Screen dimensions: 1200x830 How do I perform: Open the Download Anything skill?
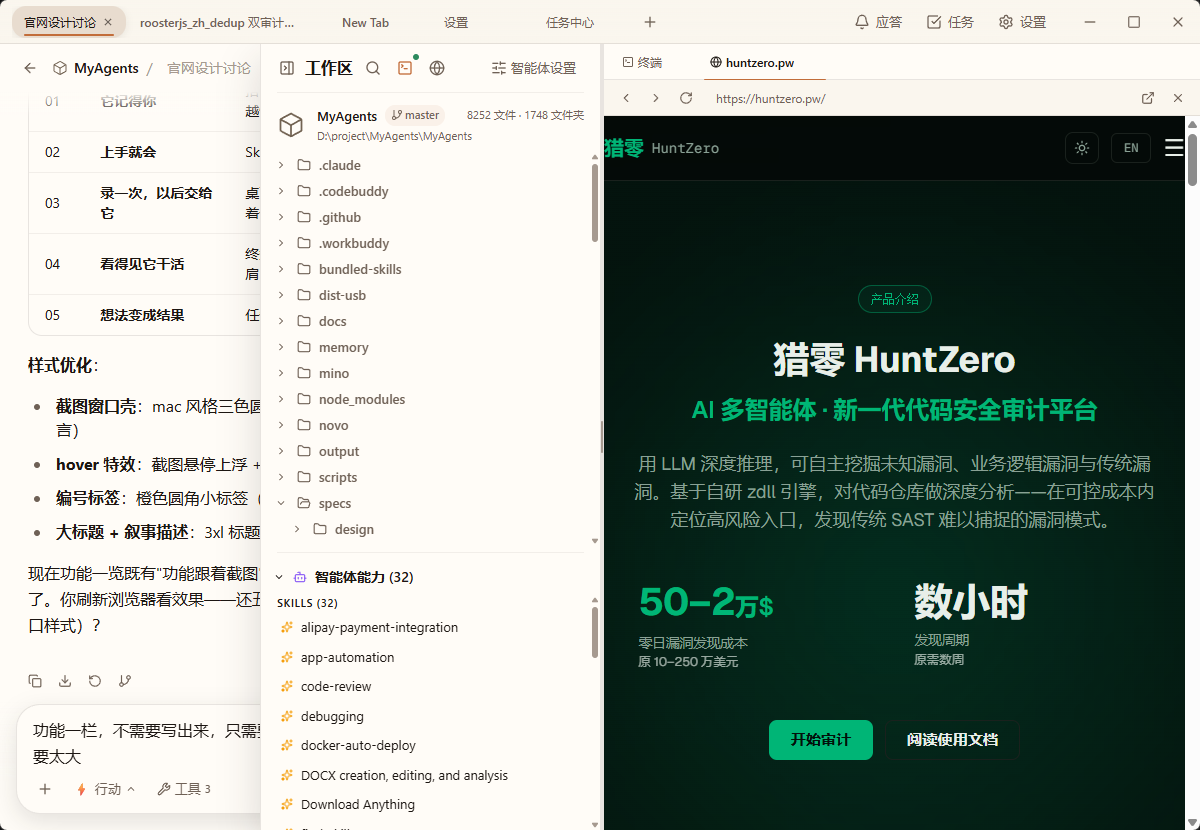[357, 804]
